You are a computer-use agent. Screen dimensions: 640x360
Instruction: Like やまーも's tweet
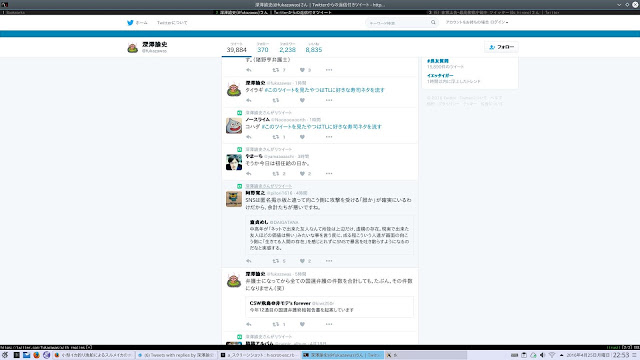coord(302,174)
